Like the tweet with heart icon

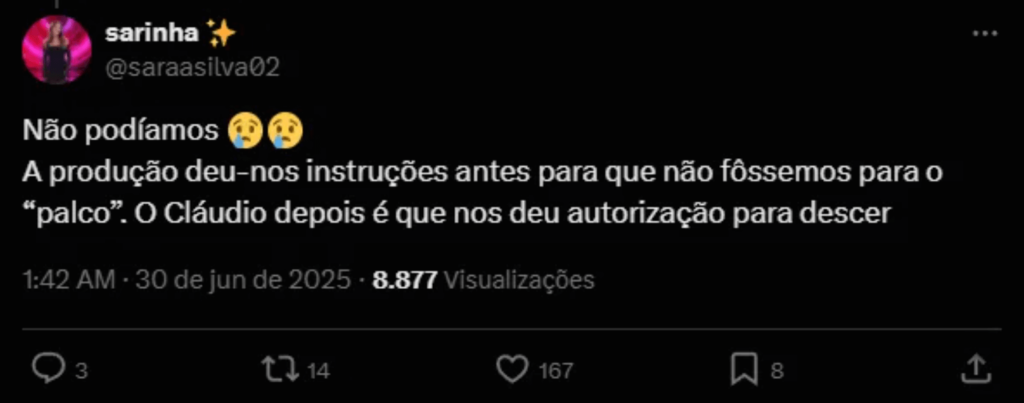tap(513, 370)
